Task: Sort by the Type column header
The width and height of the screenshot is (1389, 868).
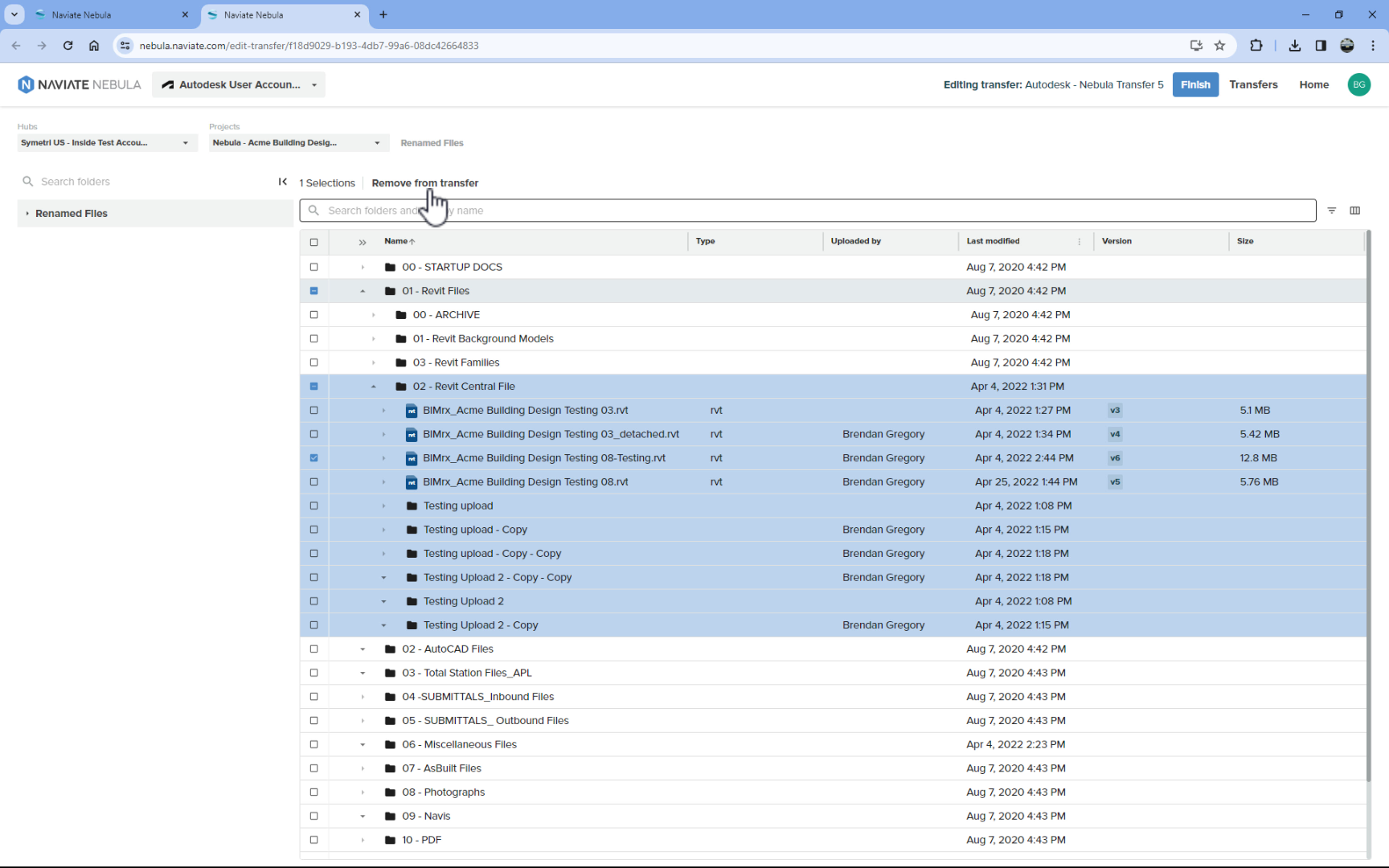Action: pos(706,241)
